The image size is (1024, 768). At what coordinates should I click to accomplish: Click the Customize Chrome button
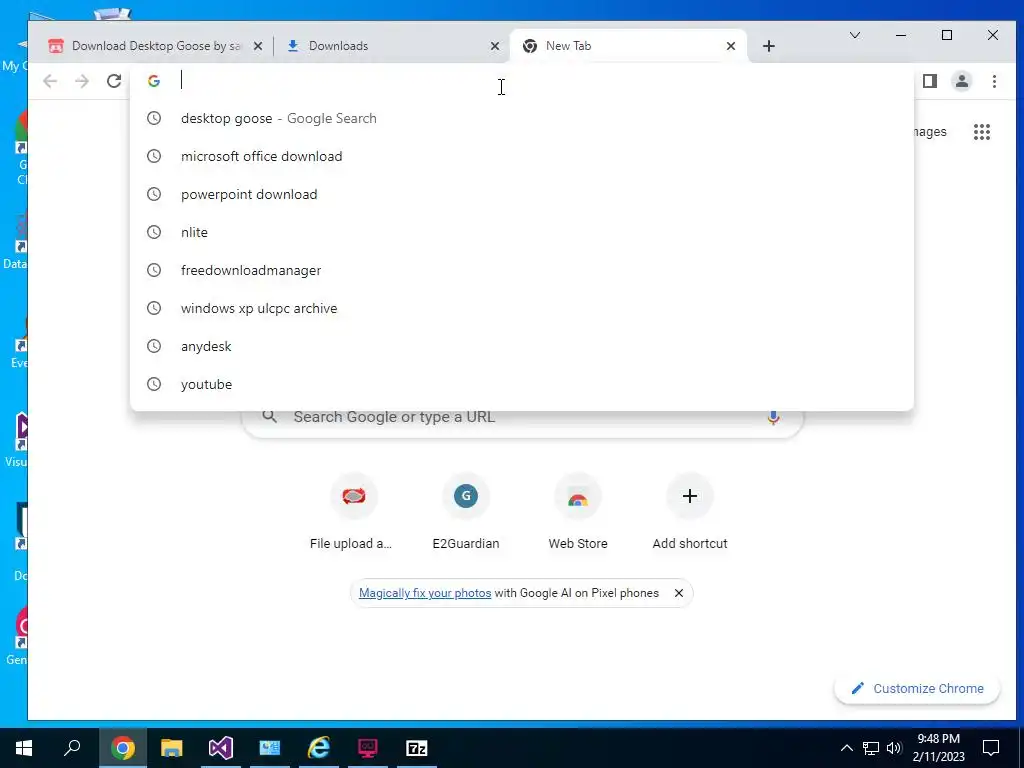click(x=917, y=688)
